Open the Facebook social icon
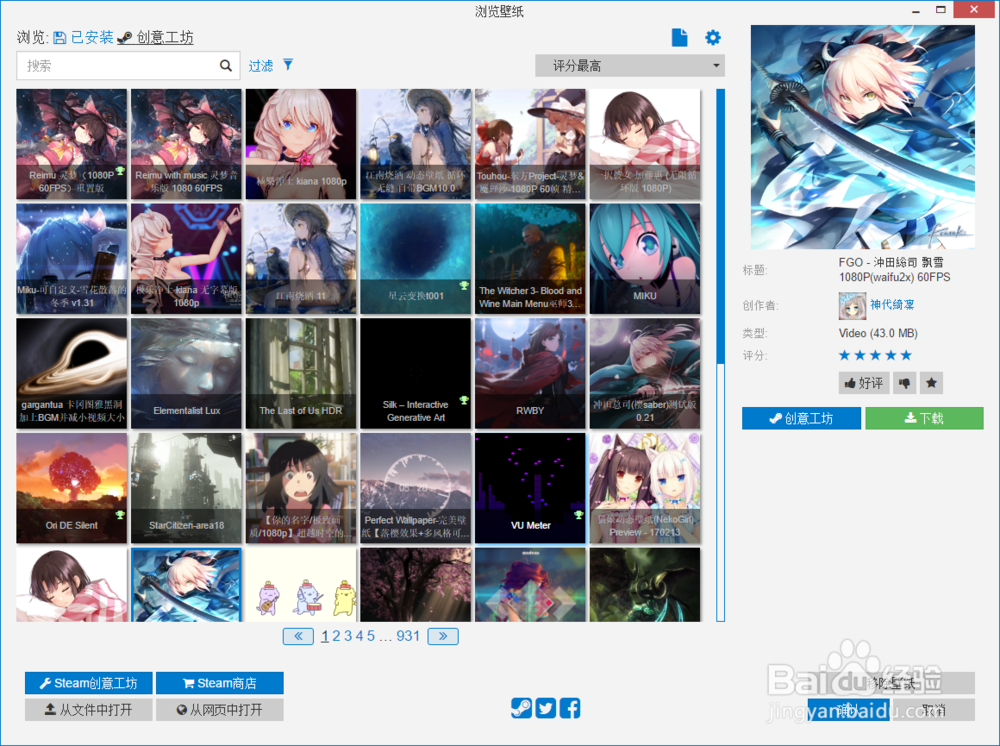The width and height of the screenshot is (1000, 746). pyautogui.click(x=570, y=708)
